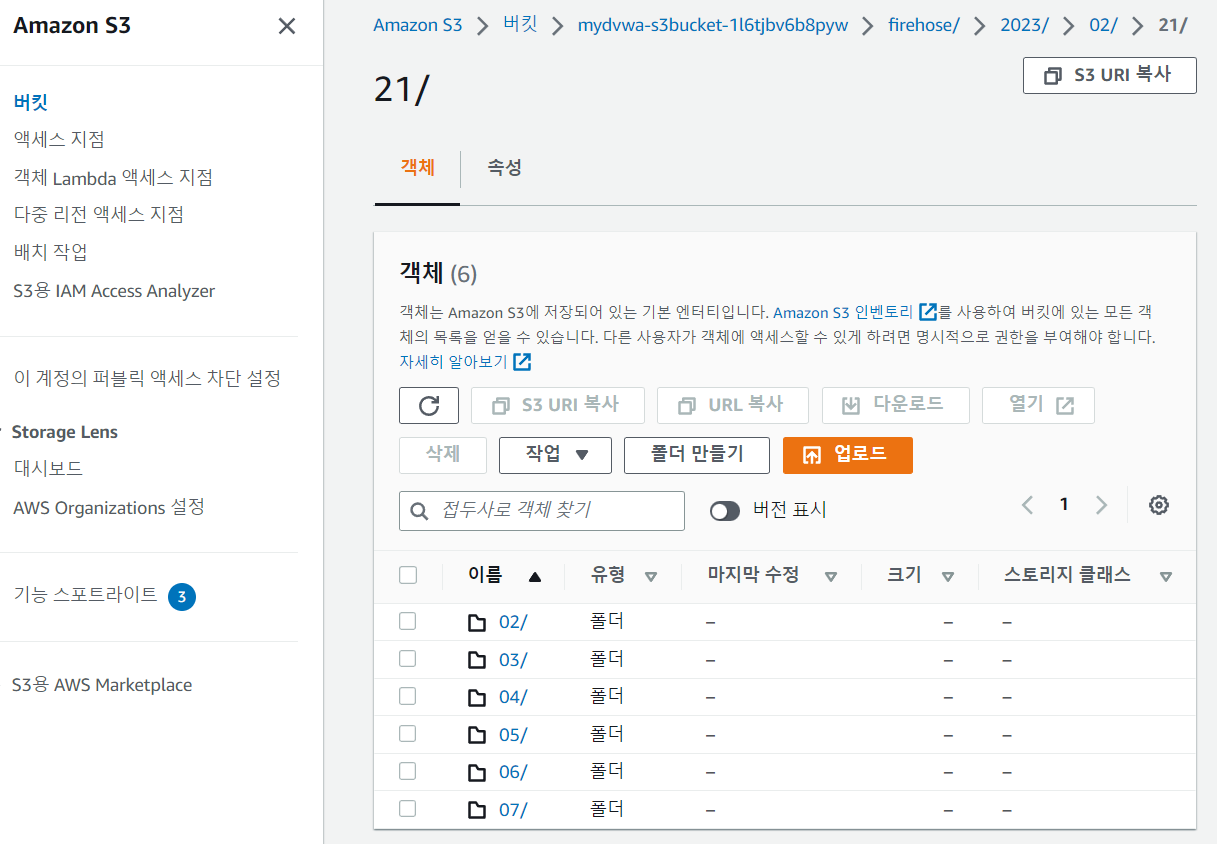The height and width of the screenshot is (844, 1217).
Task: Click the toolbar S3 URI 복사 button
Action: coord(557,405)
